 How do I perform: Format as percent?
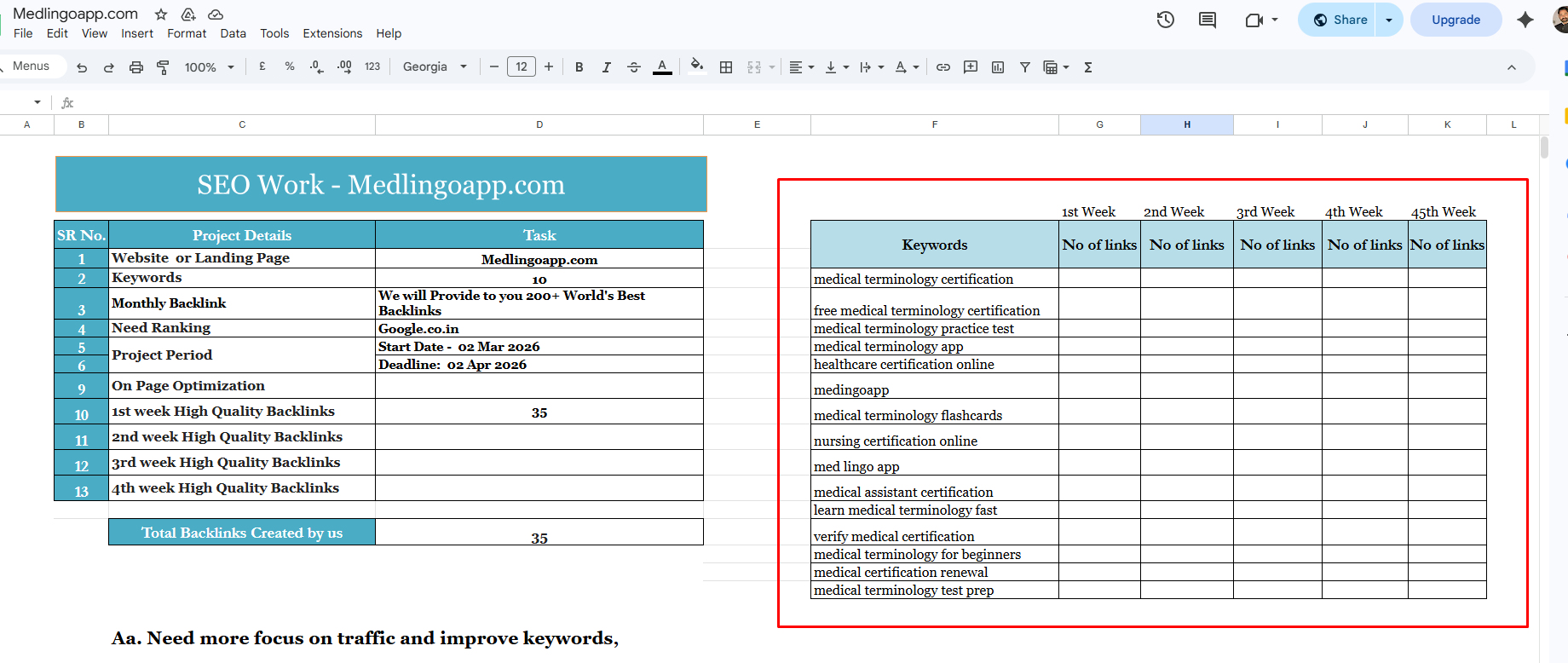pos(290,66)
